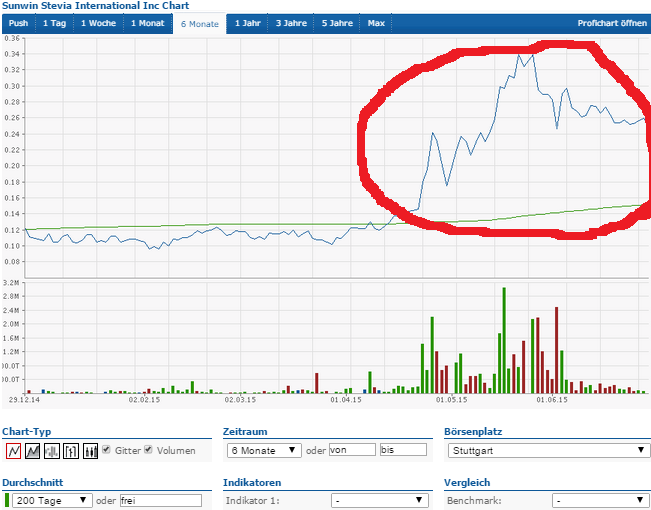This screenshot has width=651, height=510.
Task: Click the 01.05.15 date label
Action: 451,400
